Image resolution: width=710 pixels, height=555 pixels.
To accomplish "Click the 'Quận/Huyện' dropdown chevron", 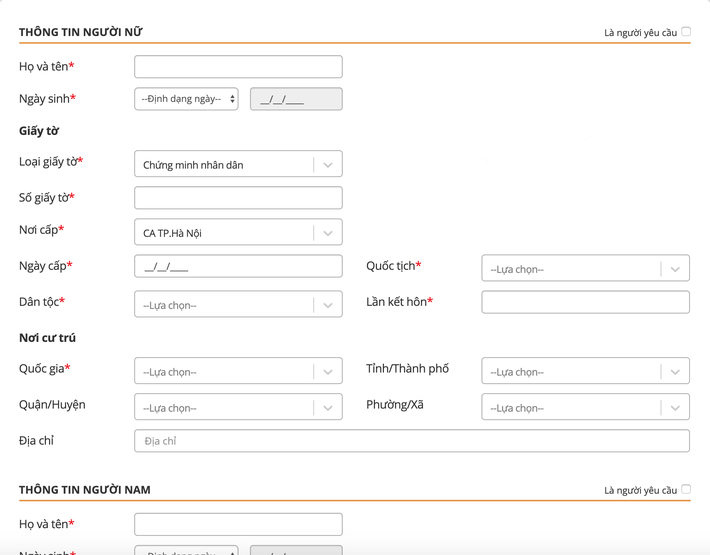I will (328, 408).
